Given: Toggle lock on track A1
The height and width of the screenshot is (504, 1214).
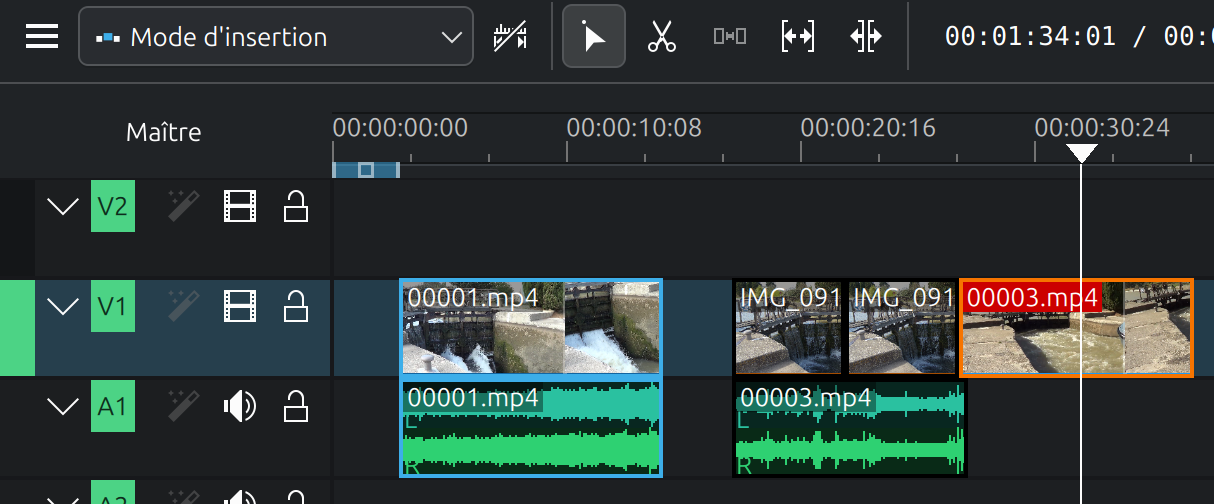Looking at the screenshot, I should (295, 406).
